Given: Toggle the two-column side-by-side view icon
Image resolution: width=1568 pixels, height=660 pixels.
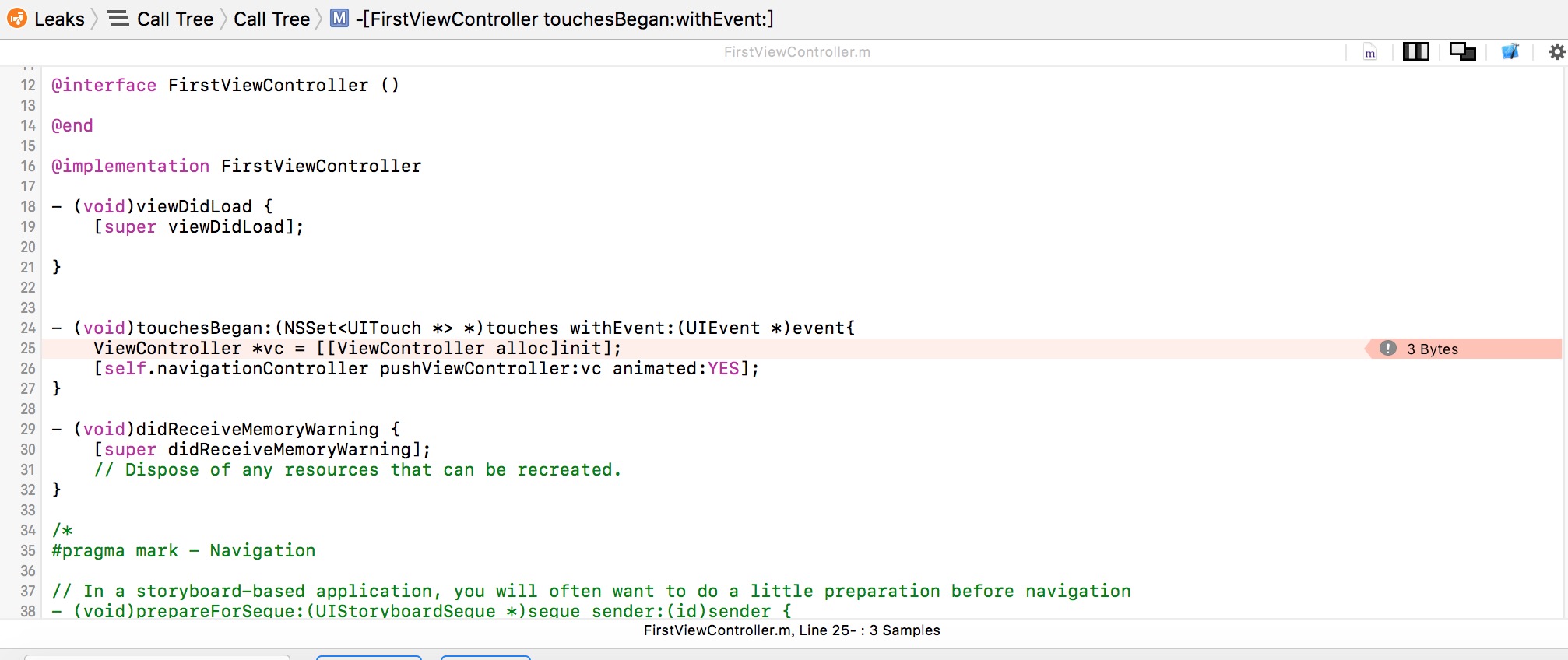Looking at the screenshot, I should (1415, 52).
